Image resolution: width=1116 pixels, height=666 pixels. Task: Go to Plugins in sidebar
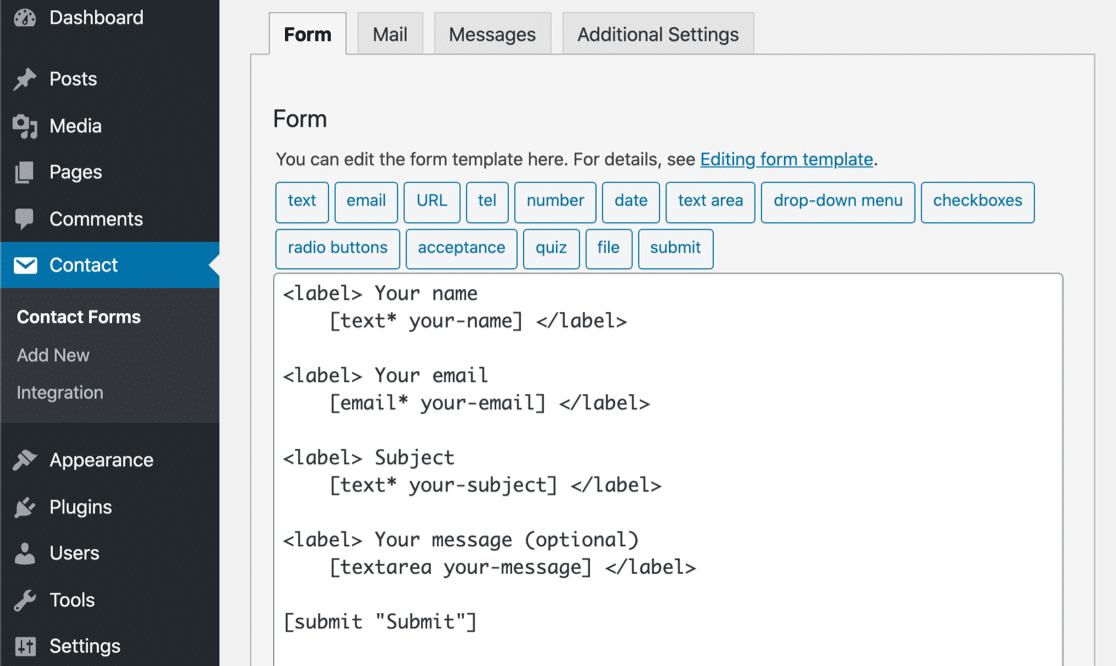[80, 507]
